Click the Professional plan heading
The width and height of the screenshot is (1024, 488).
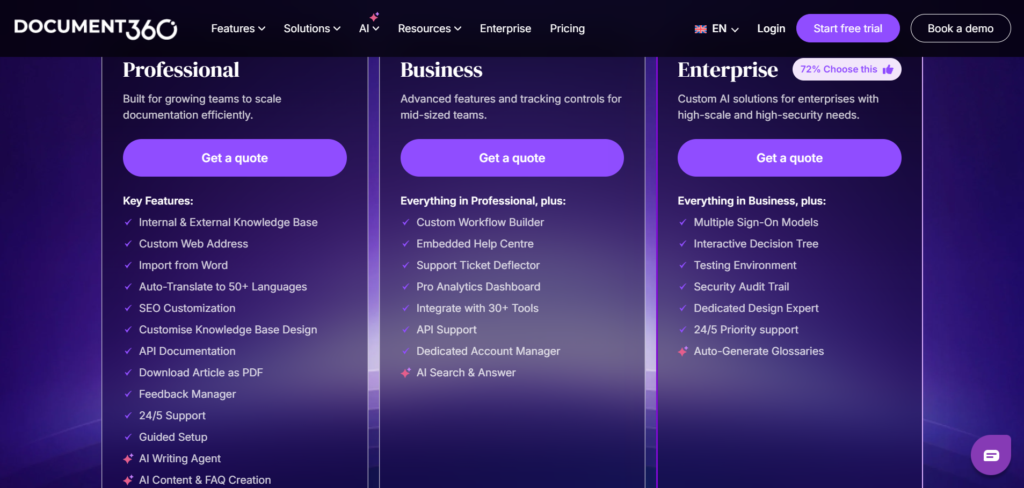pos(181,70)
